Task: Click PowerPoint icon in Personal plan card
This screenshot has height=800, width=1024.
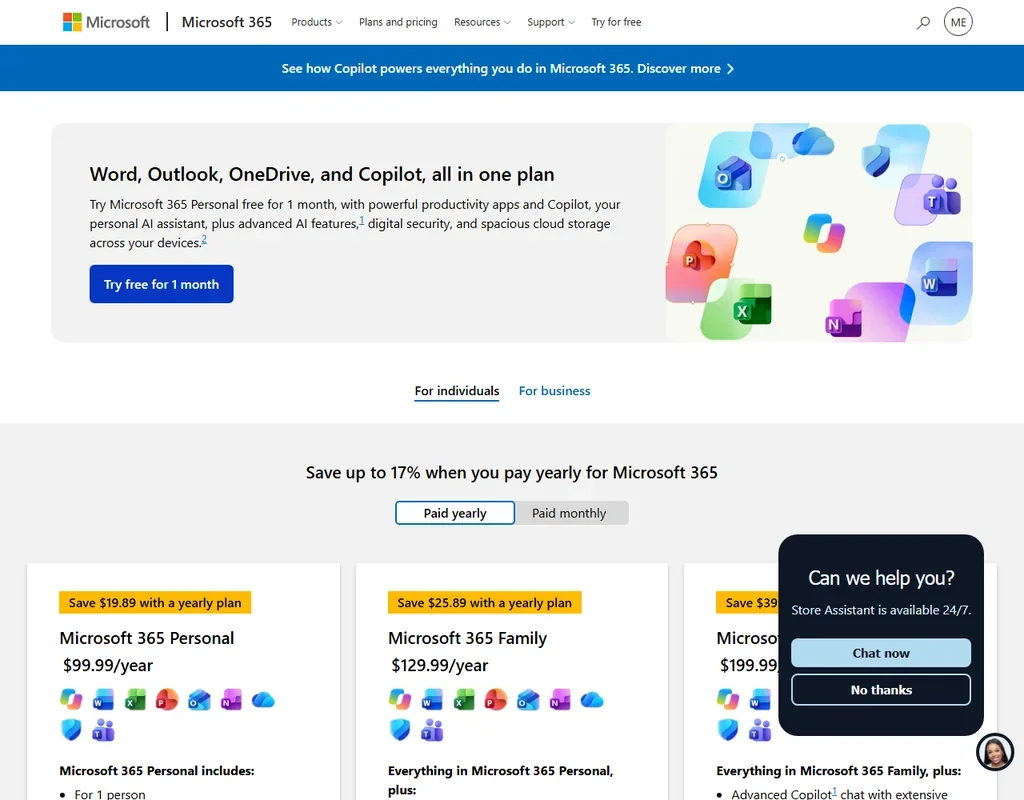Action: tap(167, 699)
